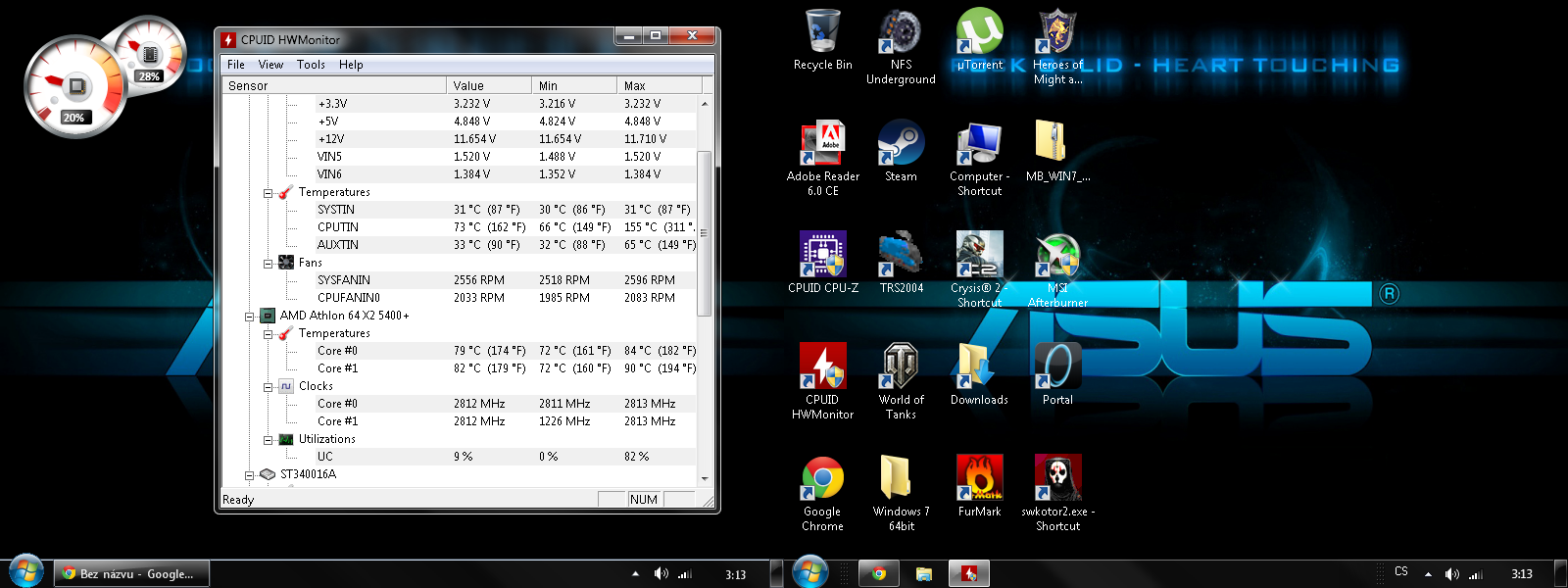Click the scroll down arrow in the sensor list

pos(705,478)
